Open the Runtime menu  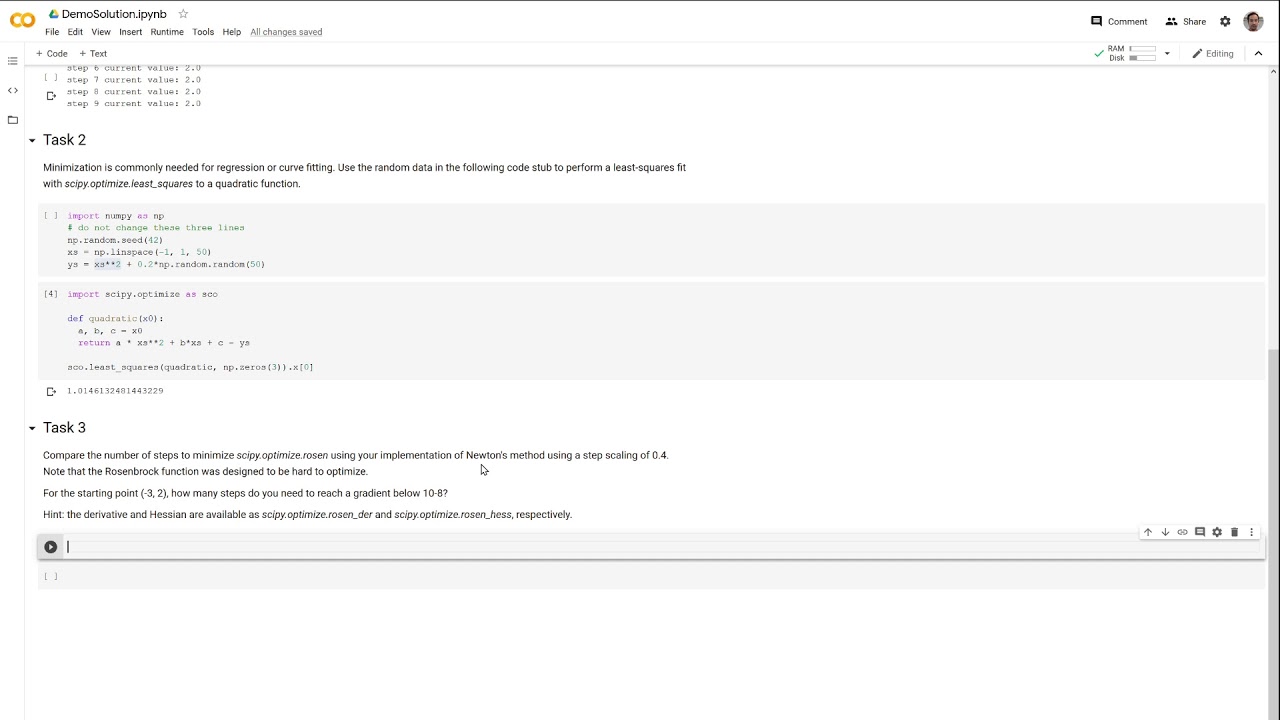click(x=167, y=32)
